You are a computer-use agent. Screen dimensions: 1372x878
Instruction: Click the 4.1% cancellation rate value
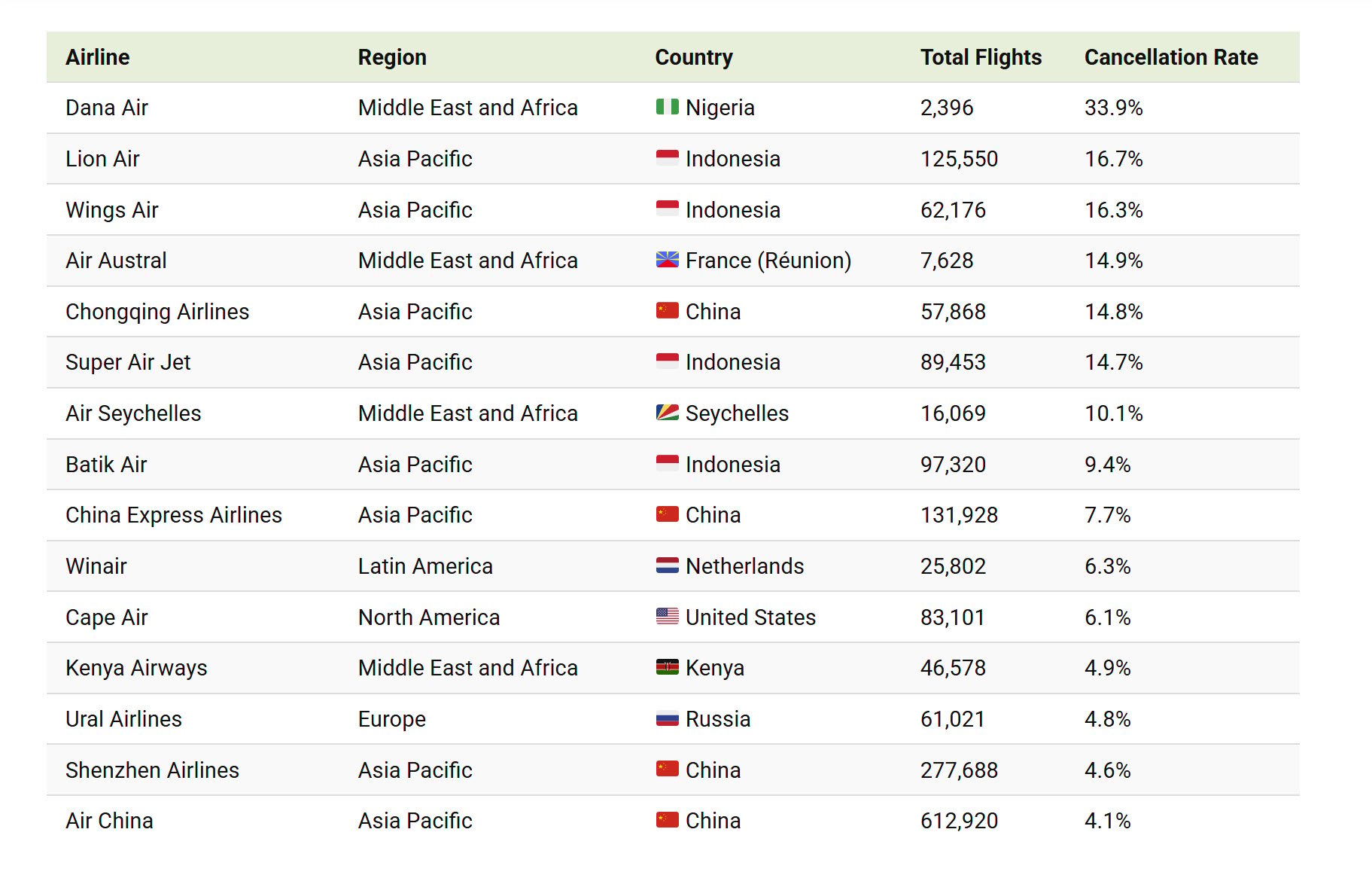pyautogui.click(x=1108, y=821)
